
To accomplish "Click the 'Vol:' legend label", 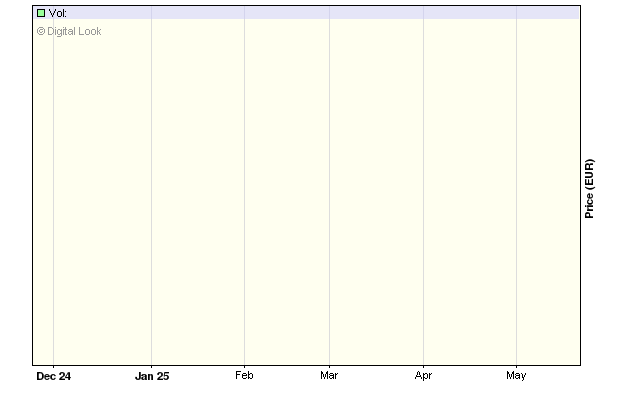I will point(58,13).
